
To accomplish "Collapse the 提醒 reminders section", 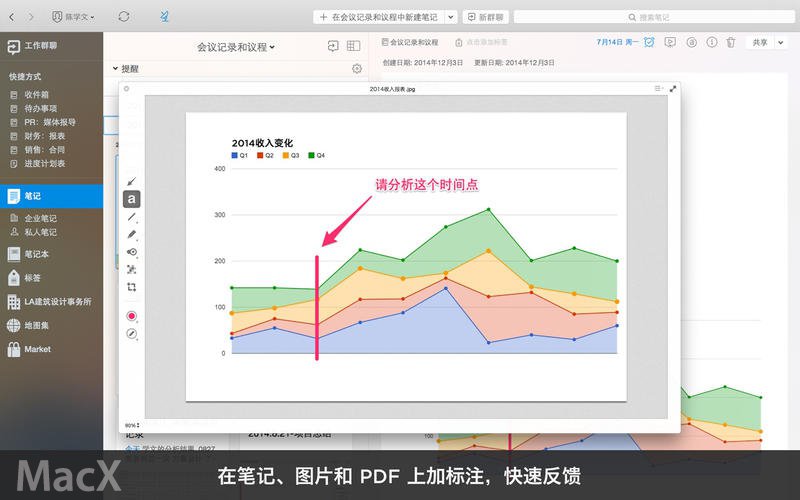I will point(115,69).
